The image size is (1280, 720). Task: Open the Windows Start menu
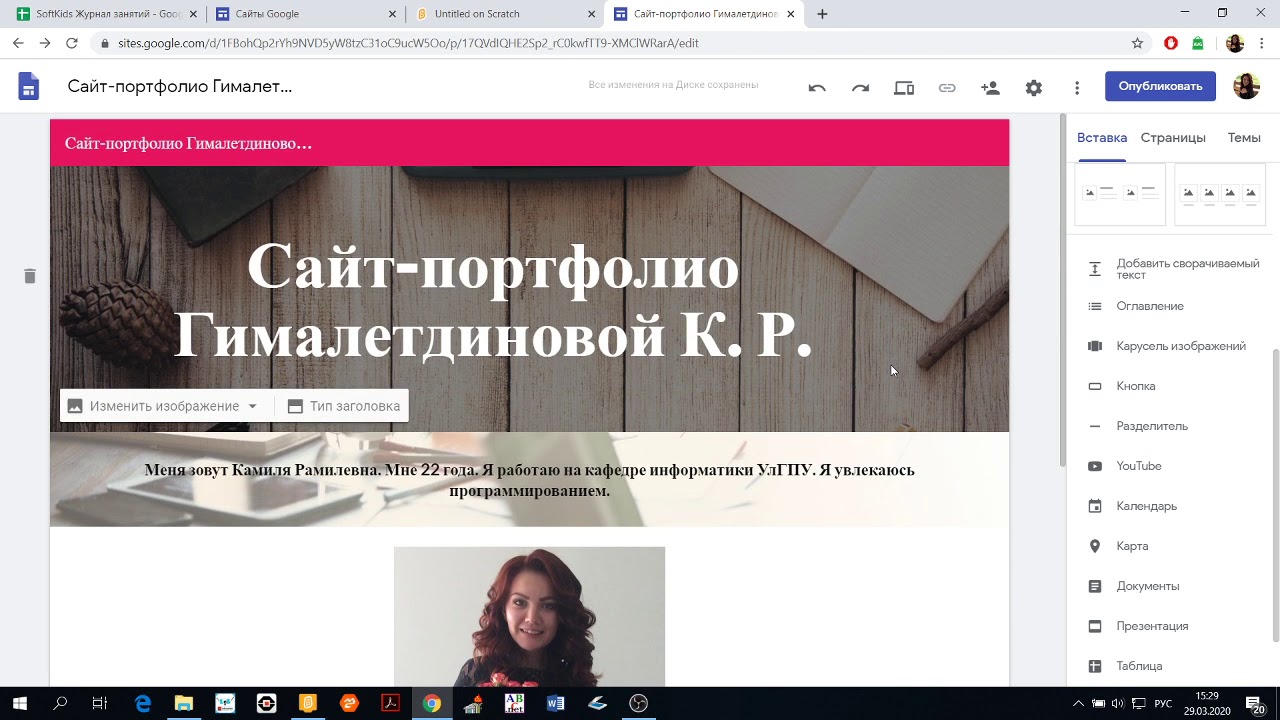(19, 703)
